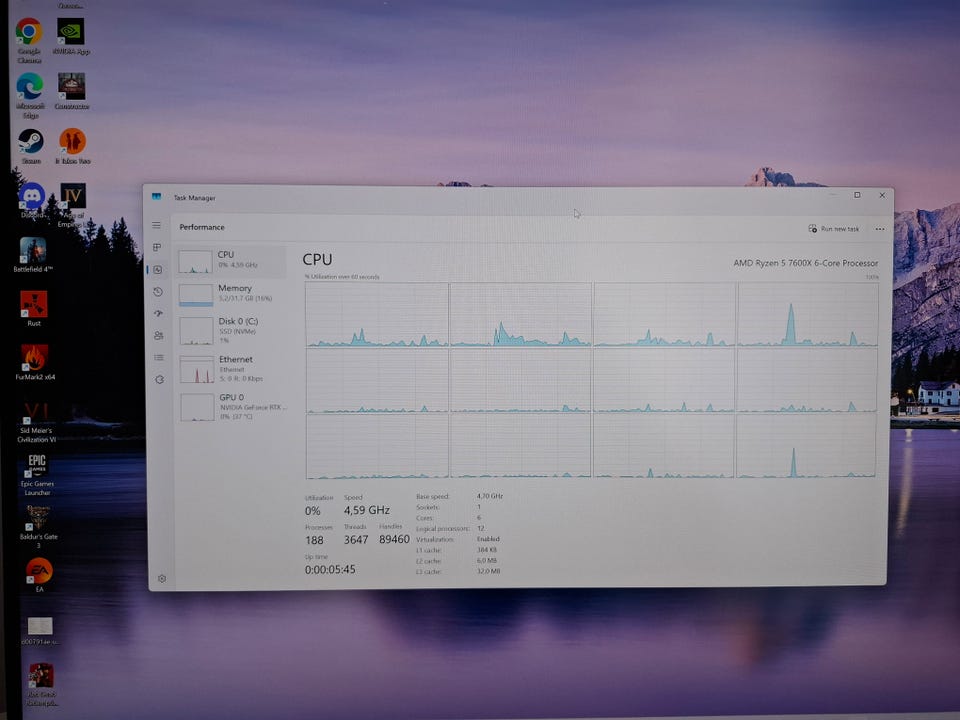Click the Ethernet mini graph with red spikes
The image size is (960, 720).
197,370
